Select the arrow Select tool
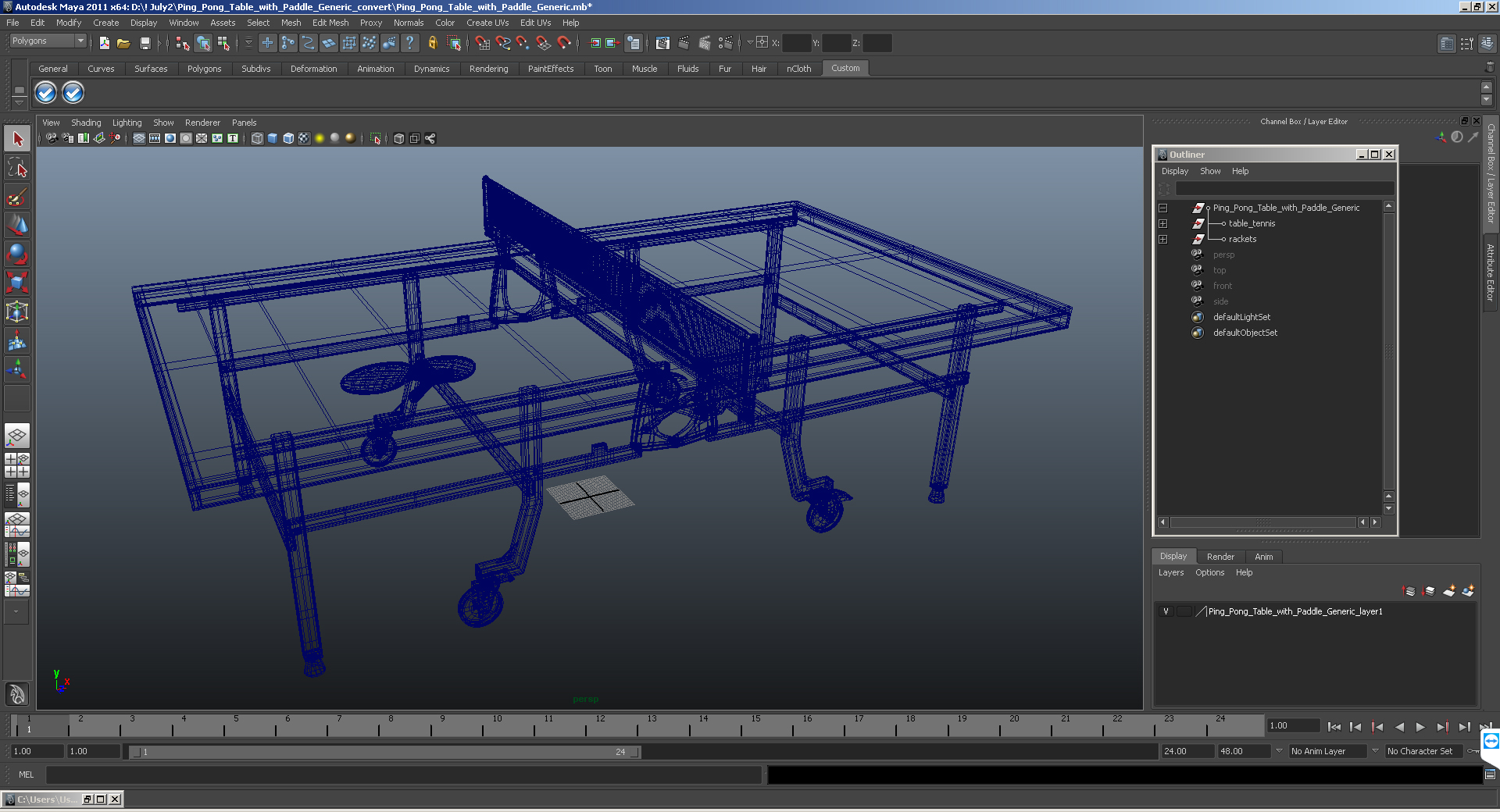The width and height of the screenshot is (1500, 812). point(17,139)
